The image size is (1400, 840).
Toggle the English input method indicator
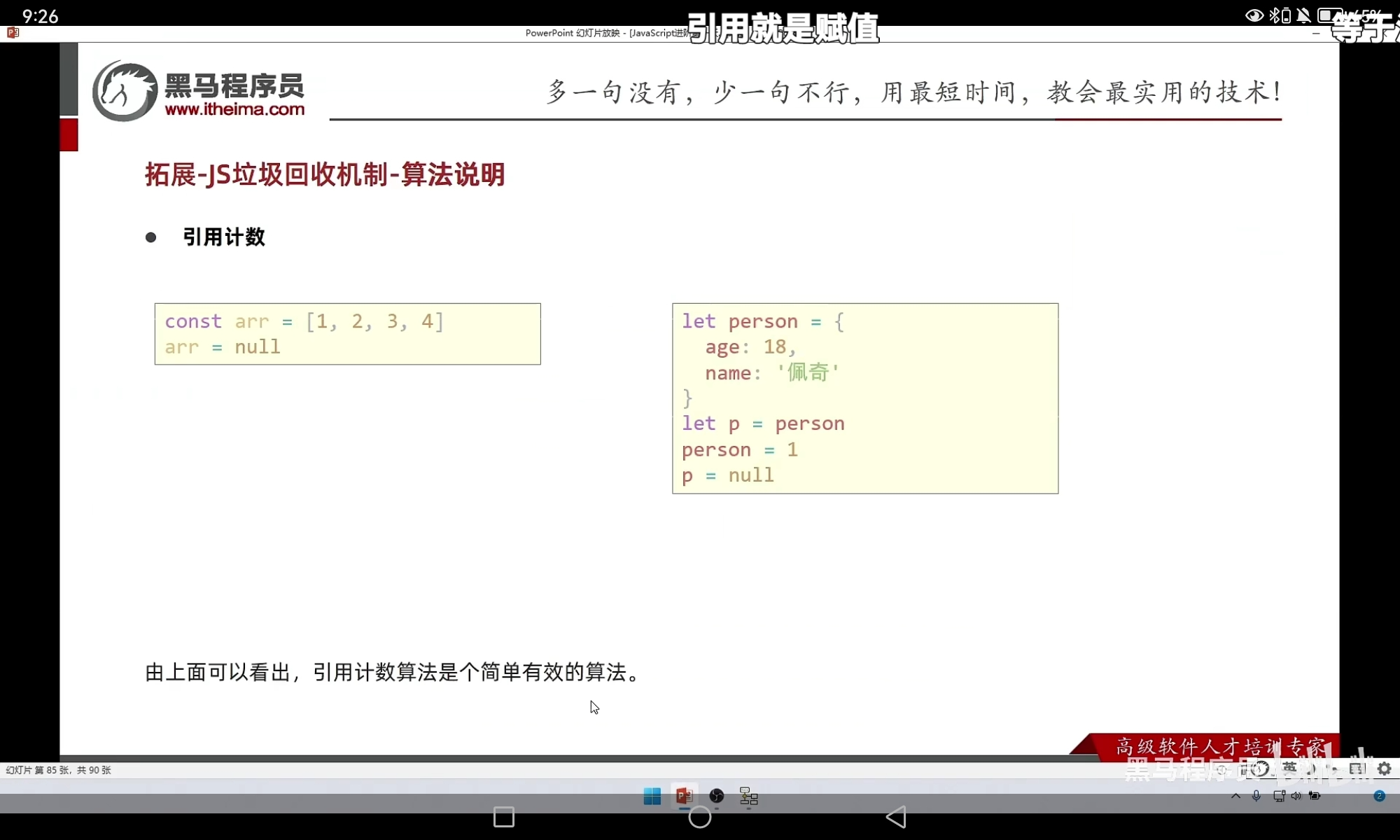(x=1289, y=769)
